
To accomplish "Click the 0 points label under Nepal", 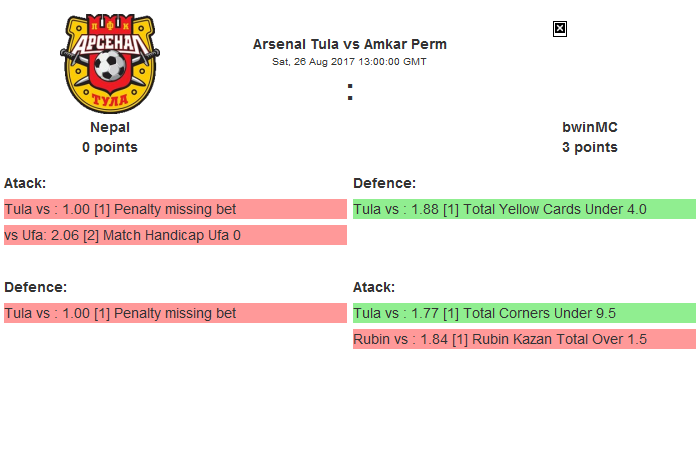I will coord(110,147).
